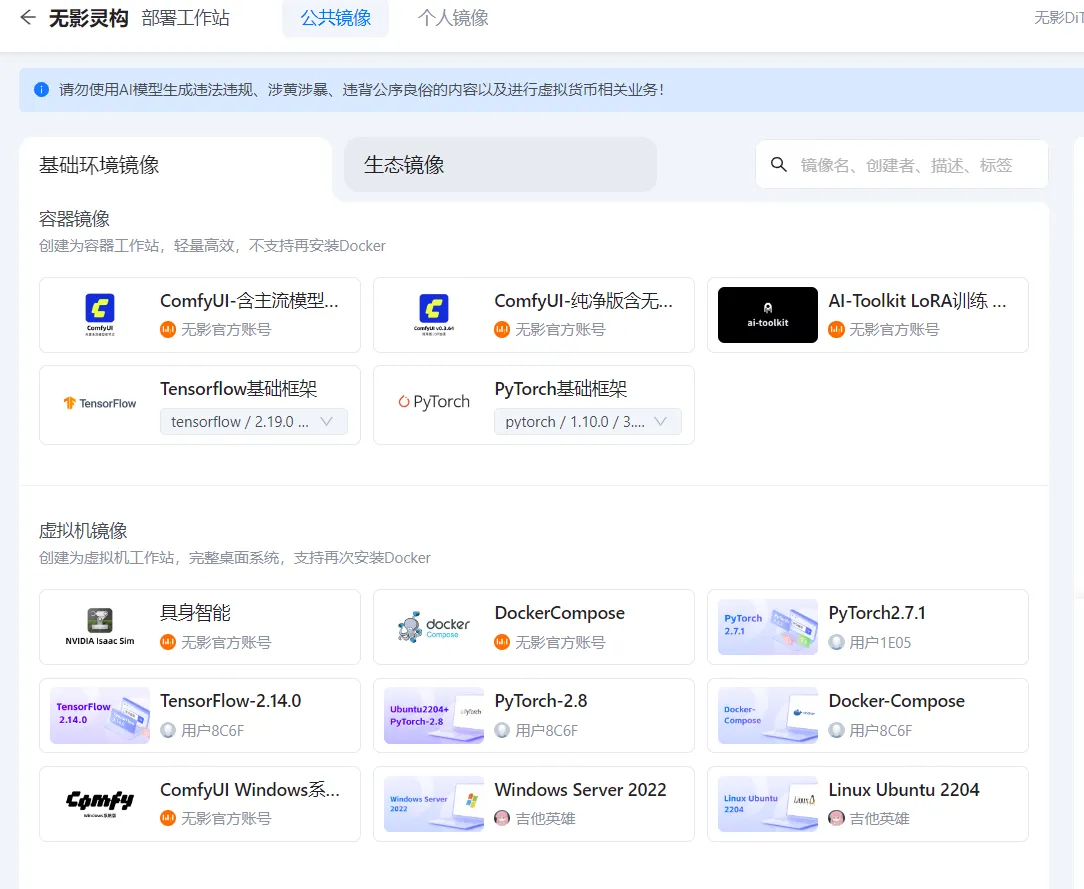The width and height of the screenshot is (1084, 889).
Task: Click orange avatar under DockerCompose
Action: [x=502, y=642]
